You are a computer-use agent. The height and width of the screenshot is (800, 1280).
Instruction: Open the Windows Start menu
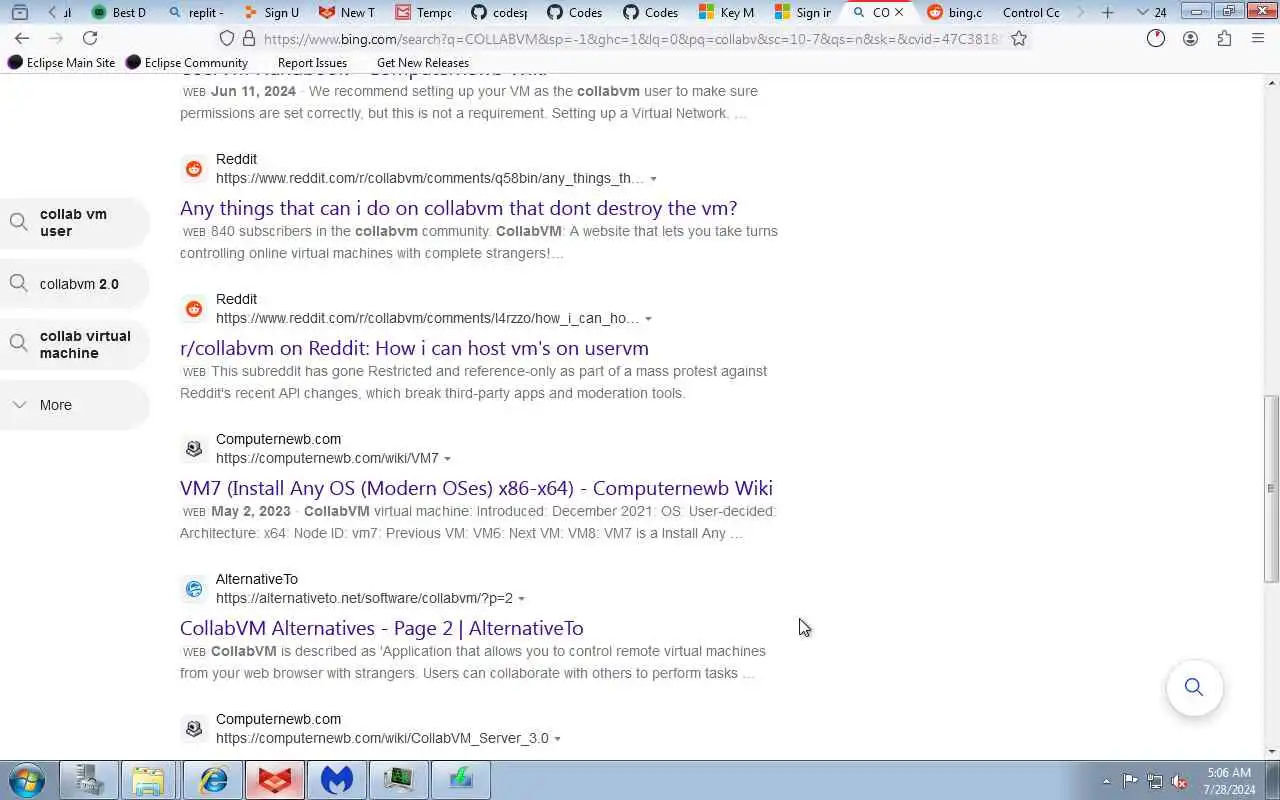tap(27, 780)
